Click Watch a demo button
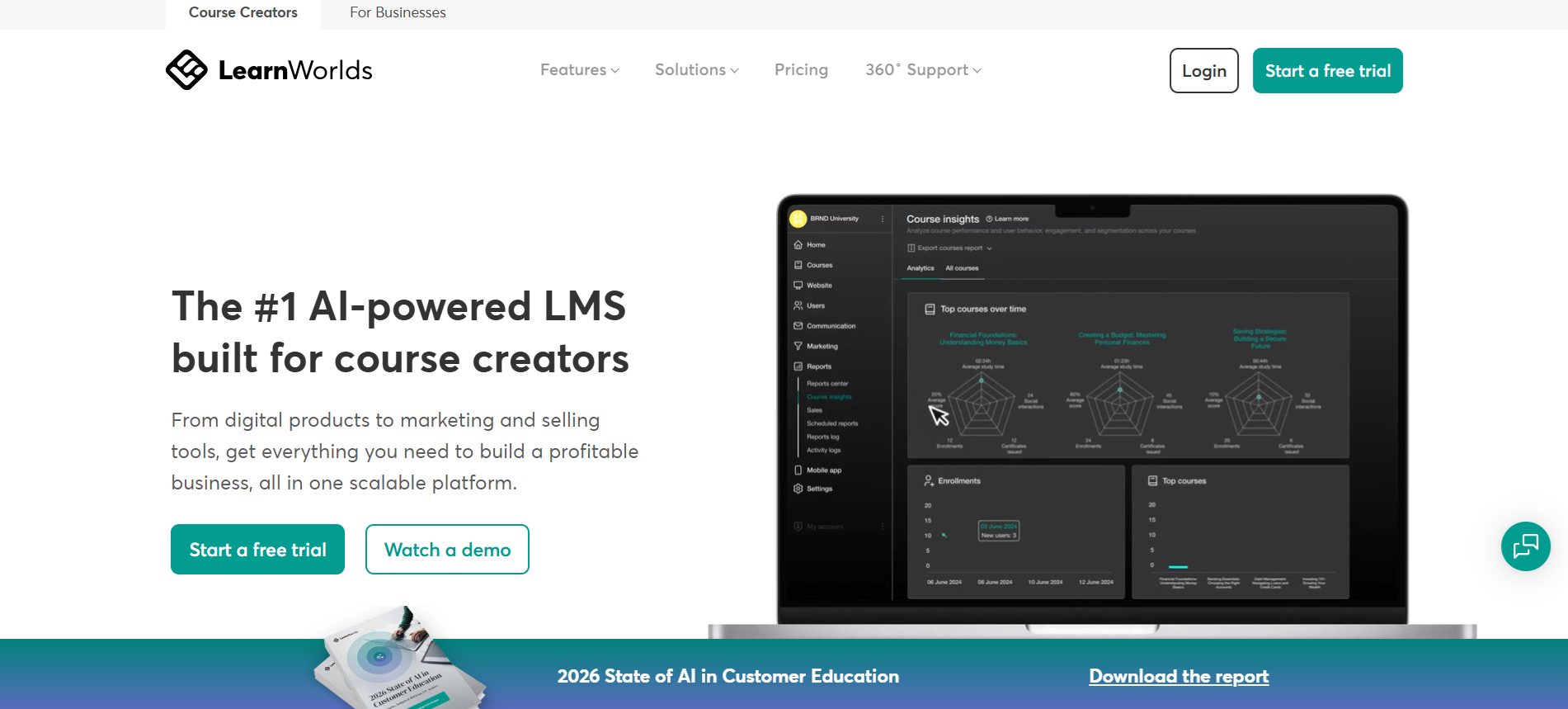Image resolution: width=1568 pixels, height=709 pixels. (x=447, y=550)
